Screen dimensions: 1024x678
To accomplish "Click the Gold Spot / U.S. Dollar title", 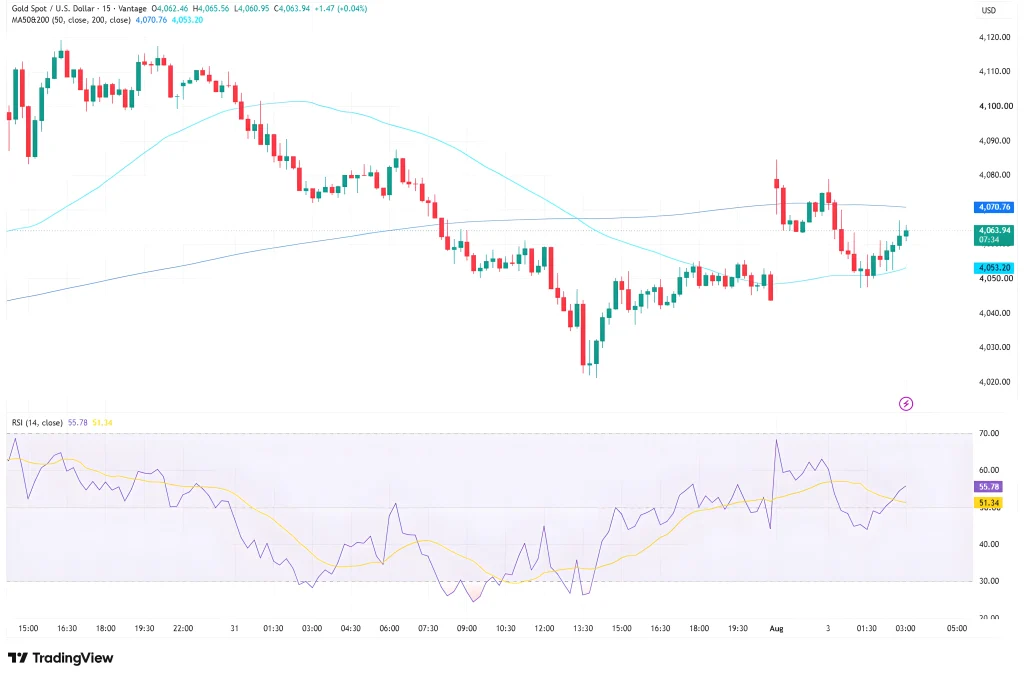I will (54, 8).
